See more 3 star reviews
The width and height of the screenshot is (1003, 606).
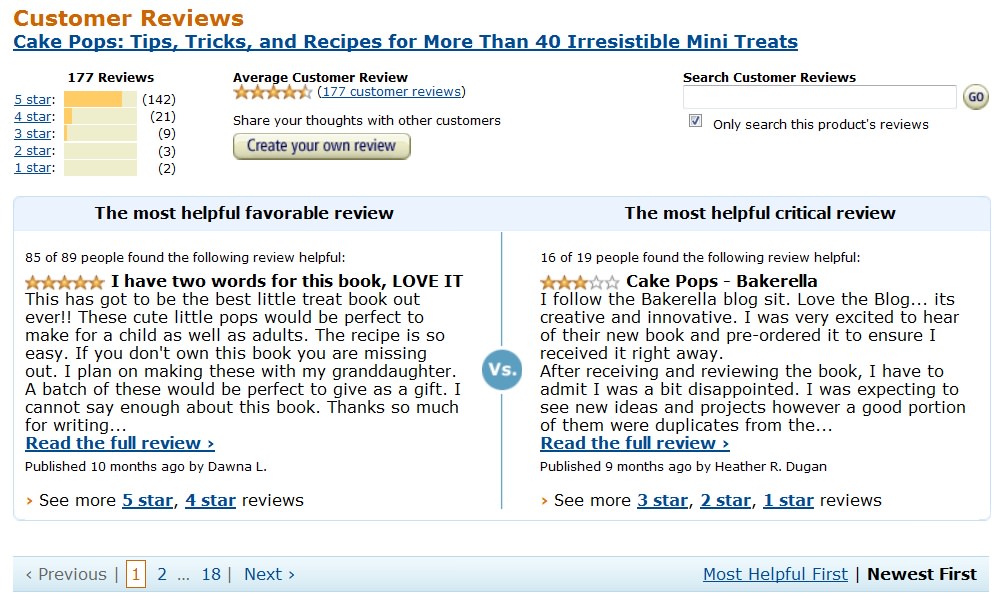pyautogui.click(x=662, y=500)
